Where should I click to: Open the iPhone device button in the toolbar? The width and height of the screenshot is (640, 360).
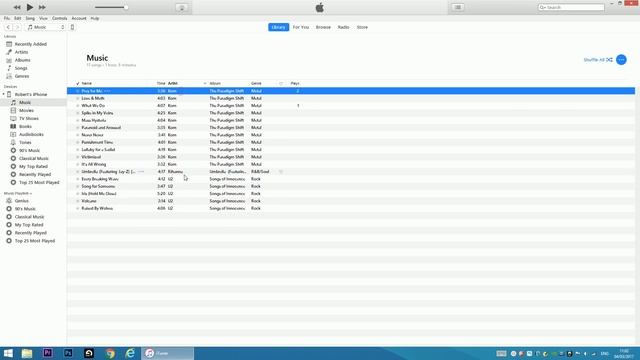[72, 27]
